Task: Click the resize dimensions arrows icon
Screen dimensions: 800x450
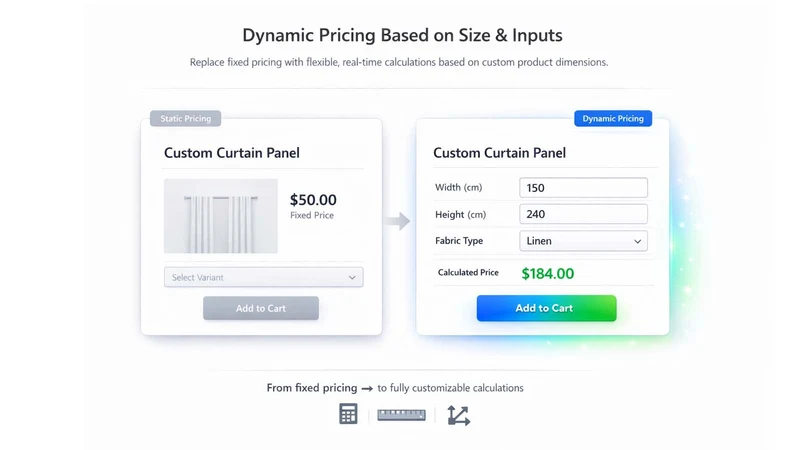Action: [x=458, y=415]
